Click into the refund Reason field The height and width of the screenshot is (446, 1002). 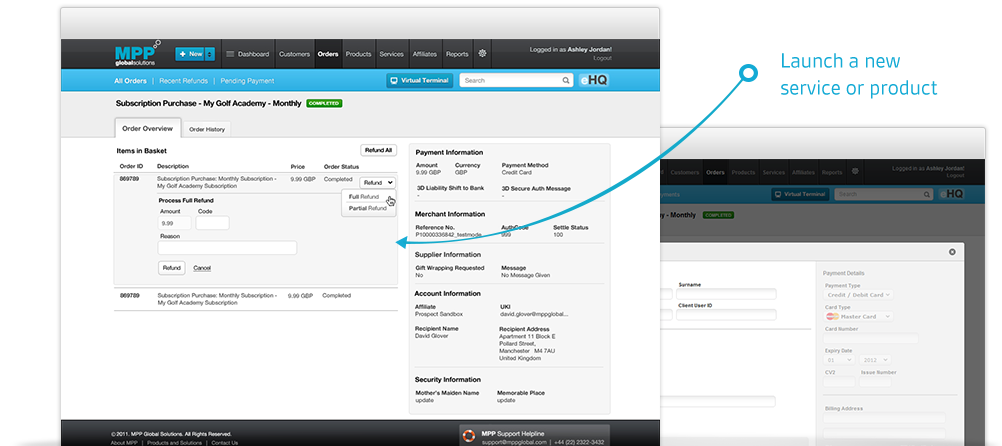tap(228, 247)
